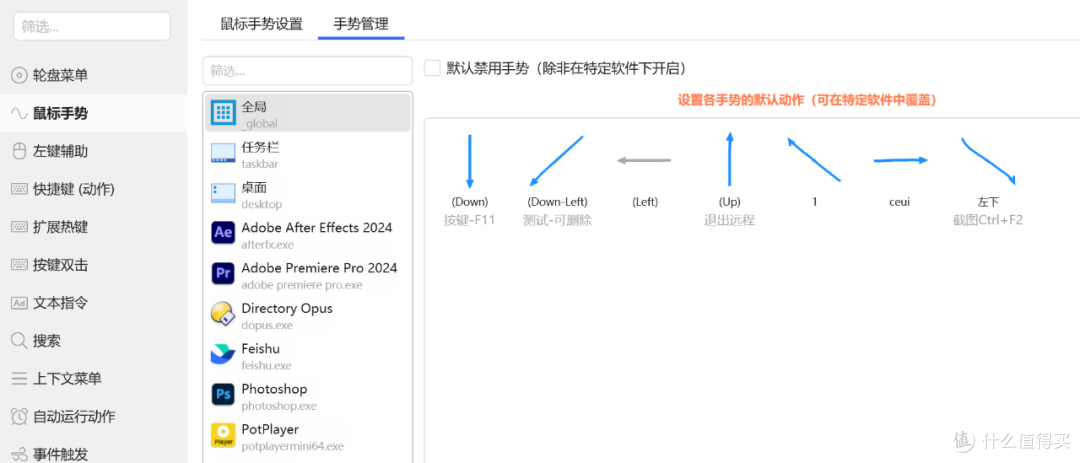The height and width of the screenshot is (463, 1080).
Task: Open 事件触发 sidebar section
Action: click(93, 453)
